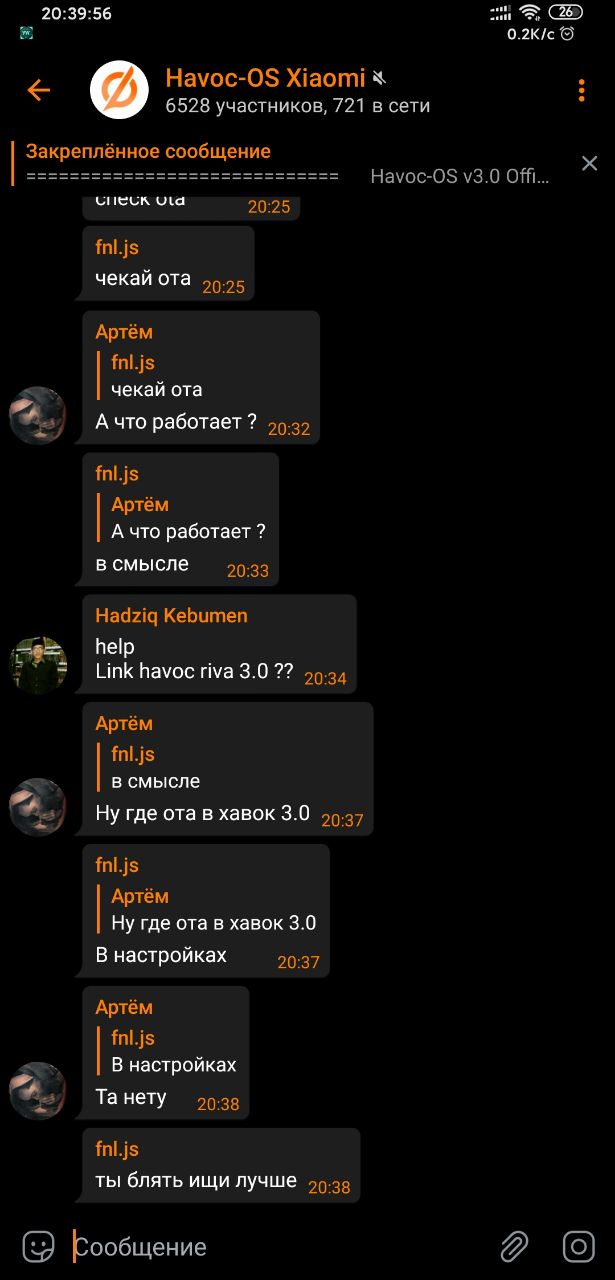Select the message "ты блять ищи лучше"
This screenshot has height=1280, width=615.
tap(196, 1180)
